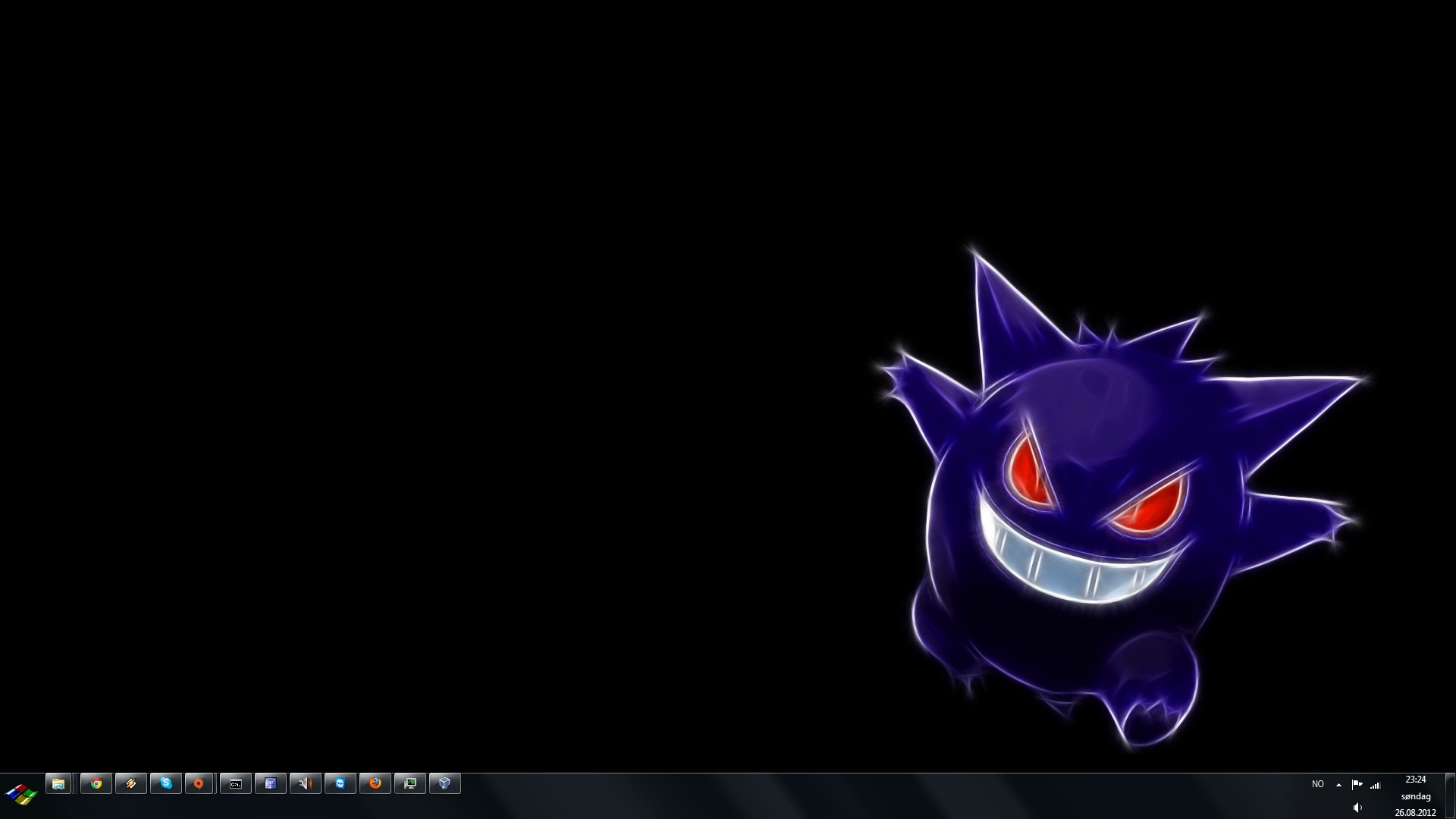Open the Windows Start menu
Screen dimensions: 1456x819
tap(21, 794)
